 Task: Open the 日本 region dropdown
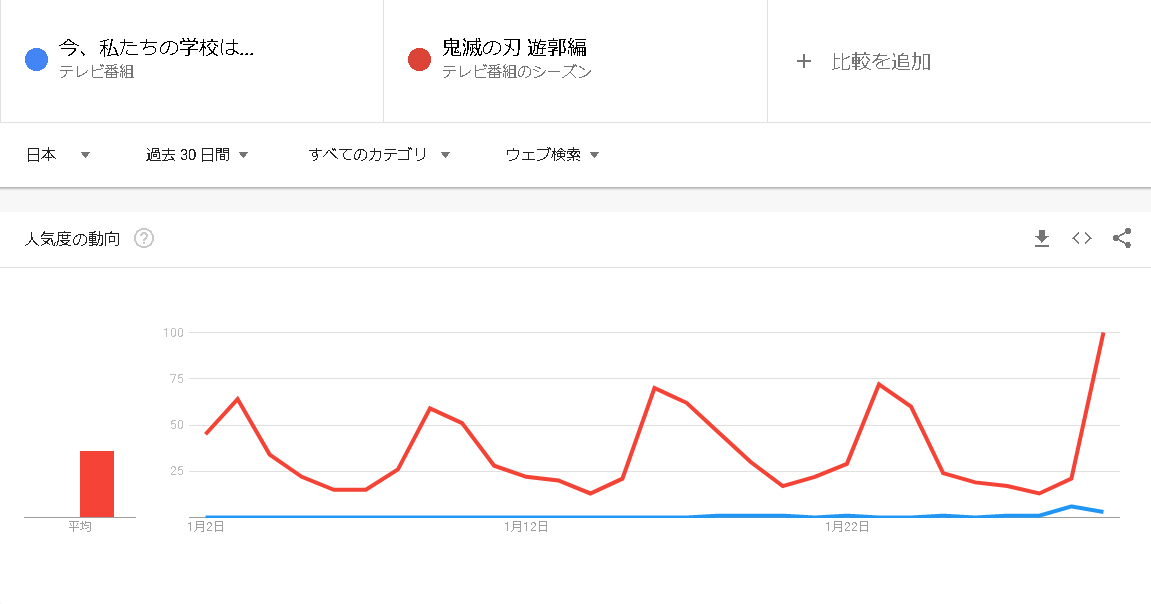[58, 154]
